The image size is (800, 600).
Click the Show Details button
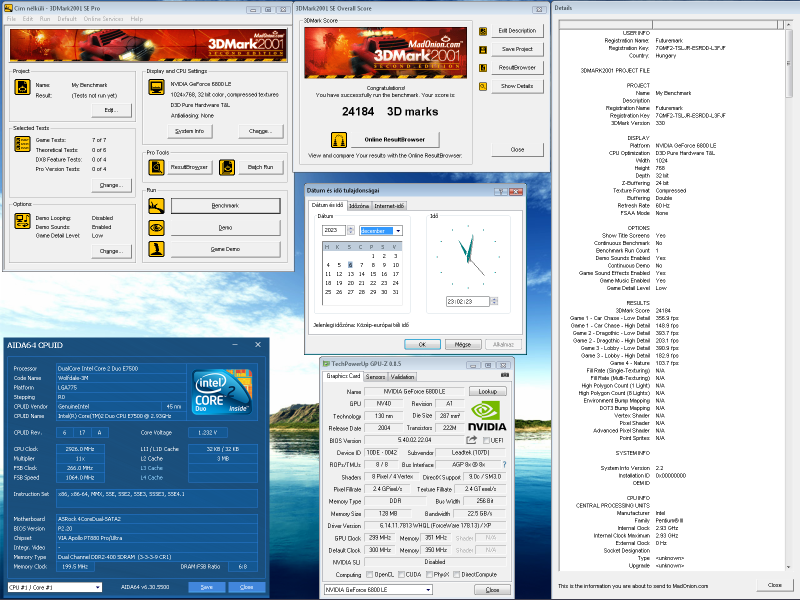pyautogui.click(x=517, y=86)
